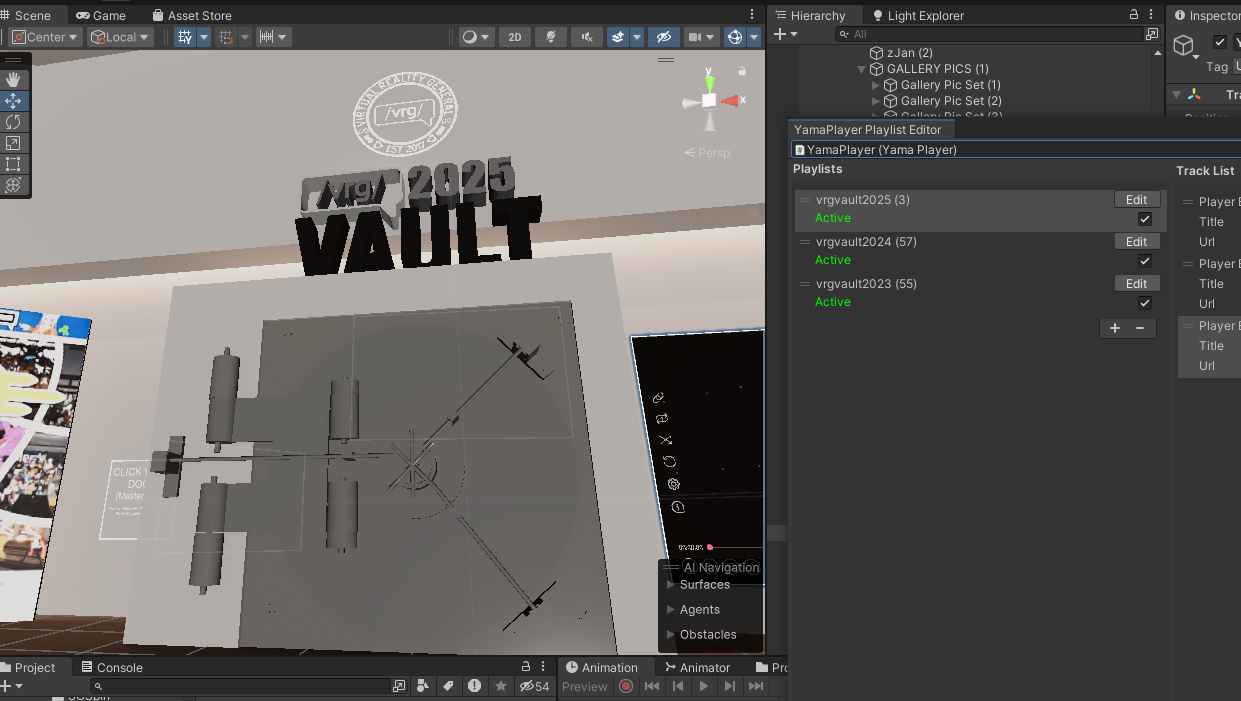
Task: Toggle 2D scene view mode
Action: tap(514, 37)
